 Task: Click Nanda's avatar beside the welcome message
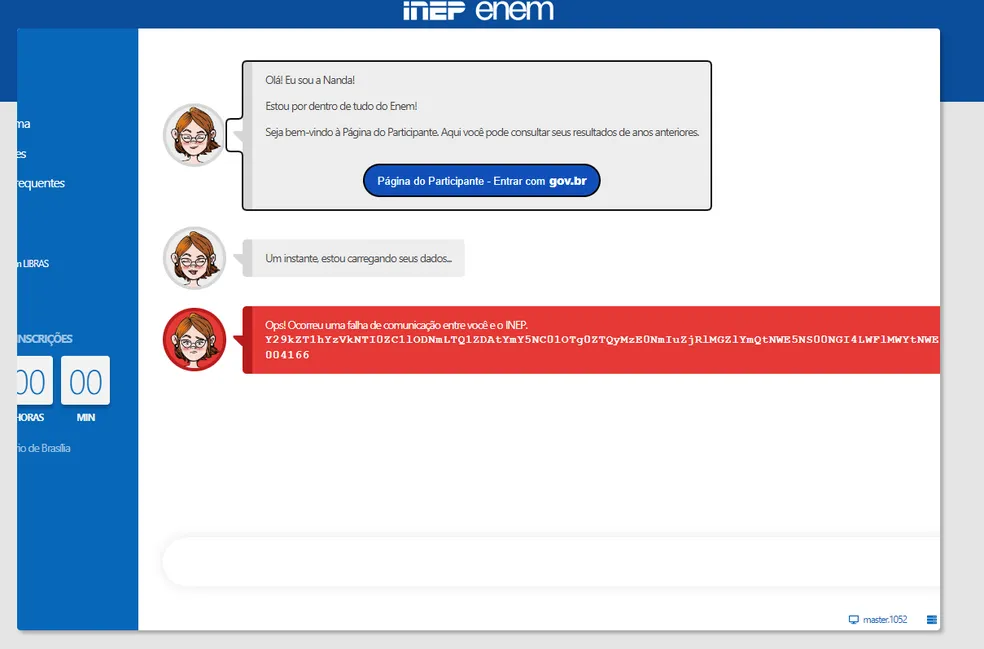(194, 134)
